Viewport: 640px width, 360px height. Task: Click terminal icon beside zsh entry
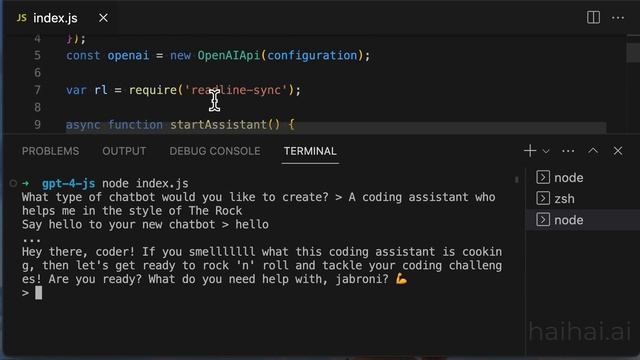[x=543, y=199]
